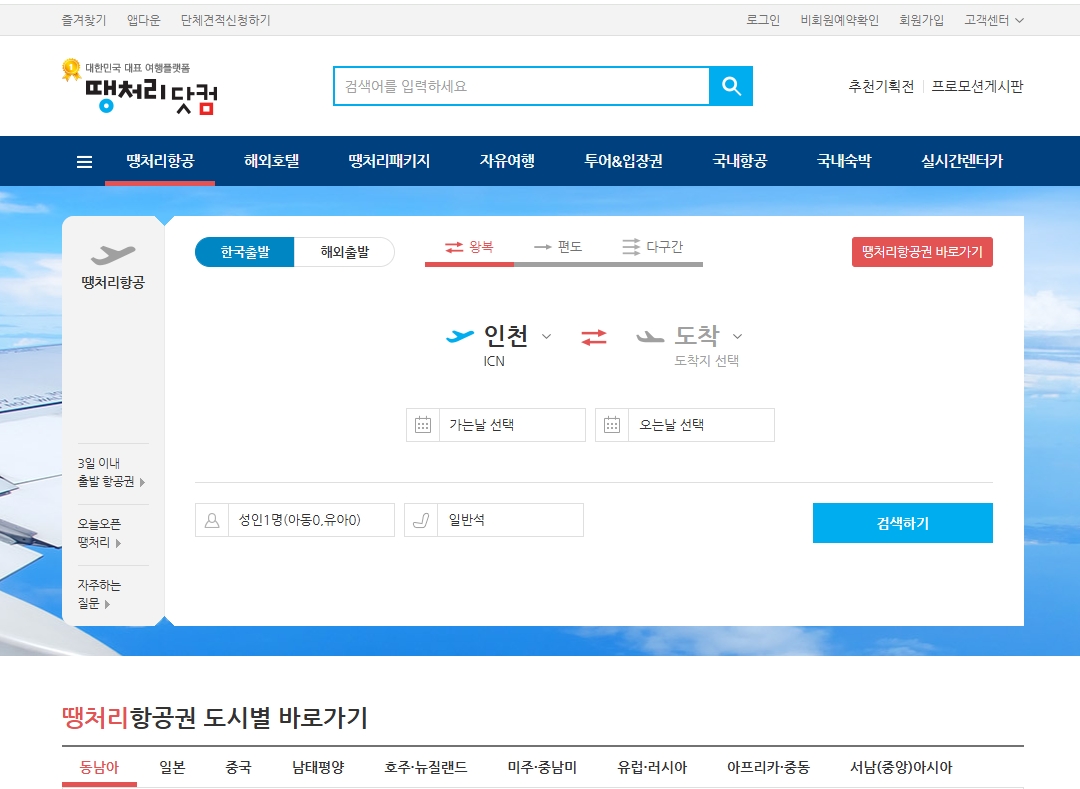Select the 일본 city tab
Viewport: 1080px width, 789px height.
(172, 767)
